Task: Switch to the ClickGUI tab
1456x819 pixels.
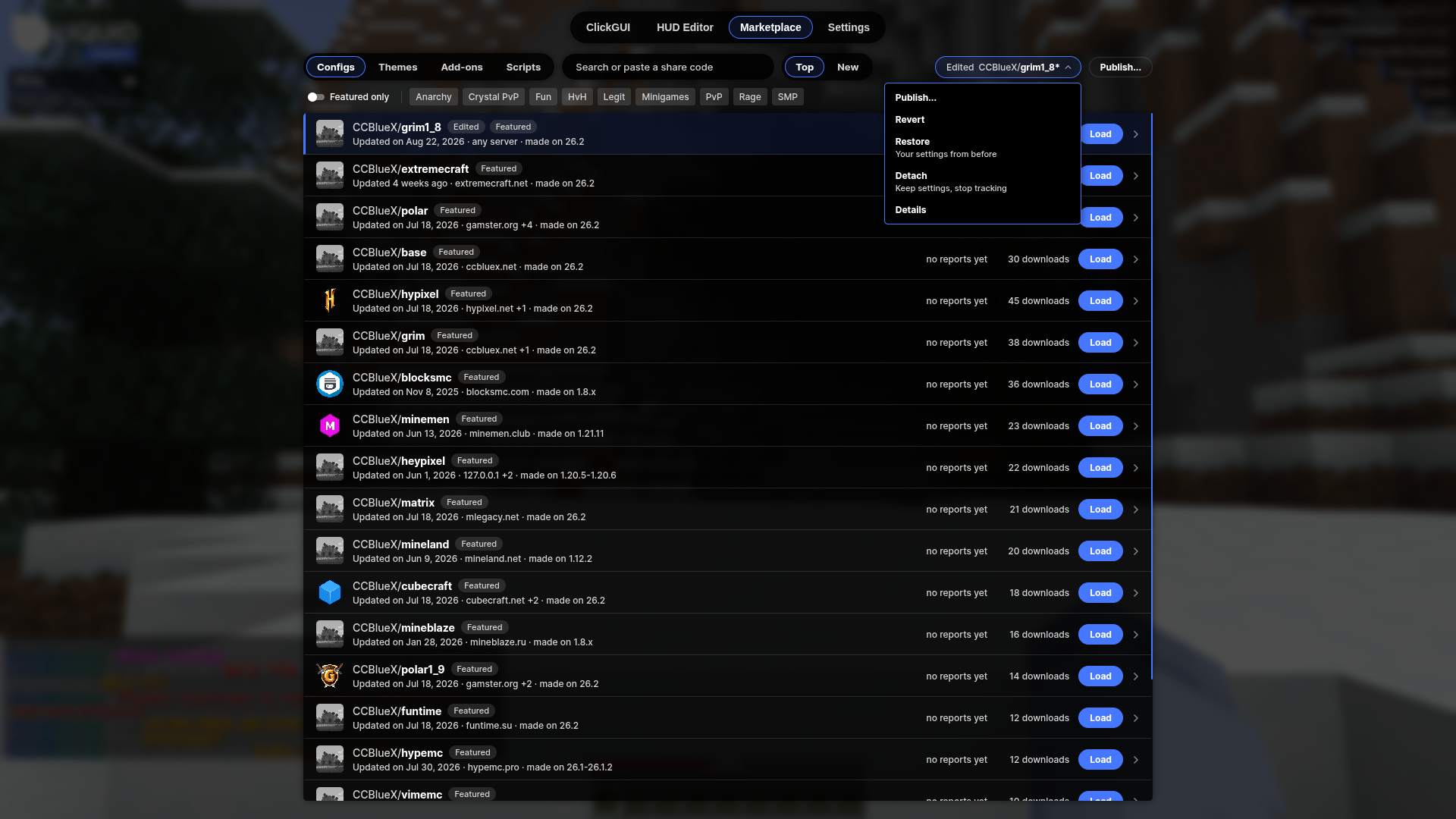Action: click(608, 27)
